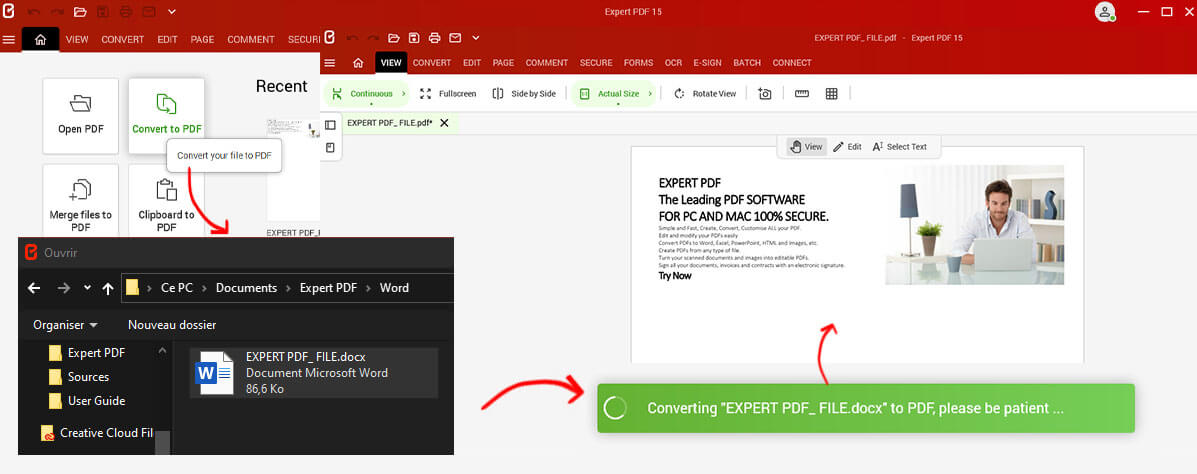This screenshot has height=474, width=1197.
Task: Select the EXPERT PDF_ FILE.docx file
Action: (x=314, y=372)
